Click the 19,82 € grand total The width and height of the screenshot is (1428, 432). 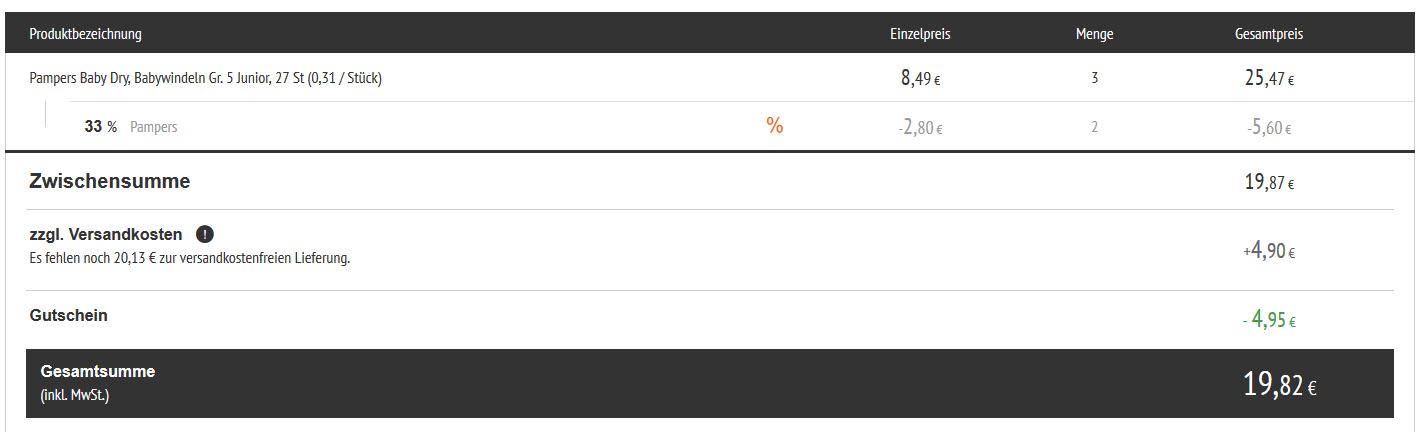click(x=1279, y=385)
